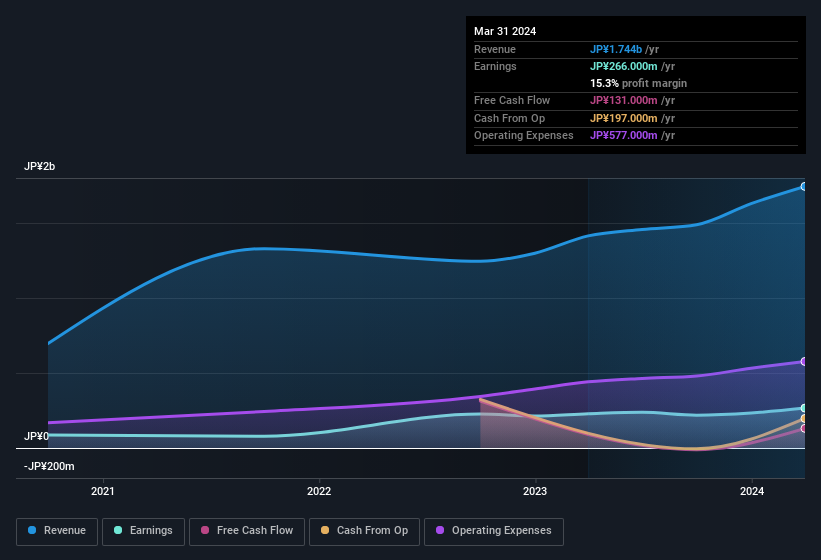Click the 15.3% profit margin text
821x560 pixels.
638,83
